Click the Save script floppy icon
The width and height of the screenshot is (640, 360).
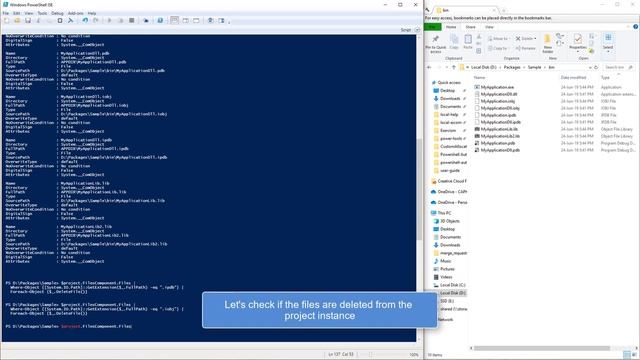pyautogui.click(x=28, y=20)
